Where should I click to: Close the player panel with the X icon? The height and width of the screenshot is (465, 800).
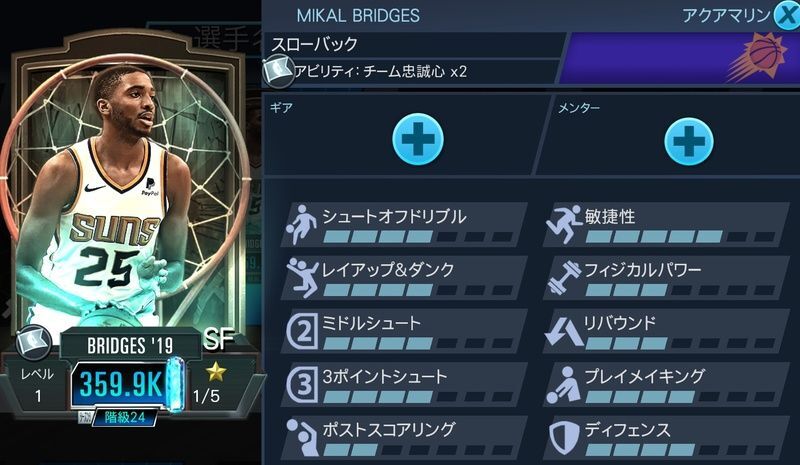pos(786,15)
